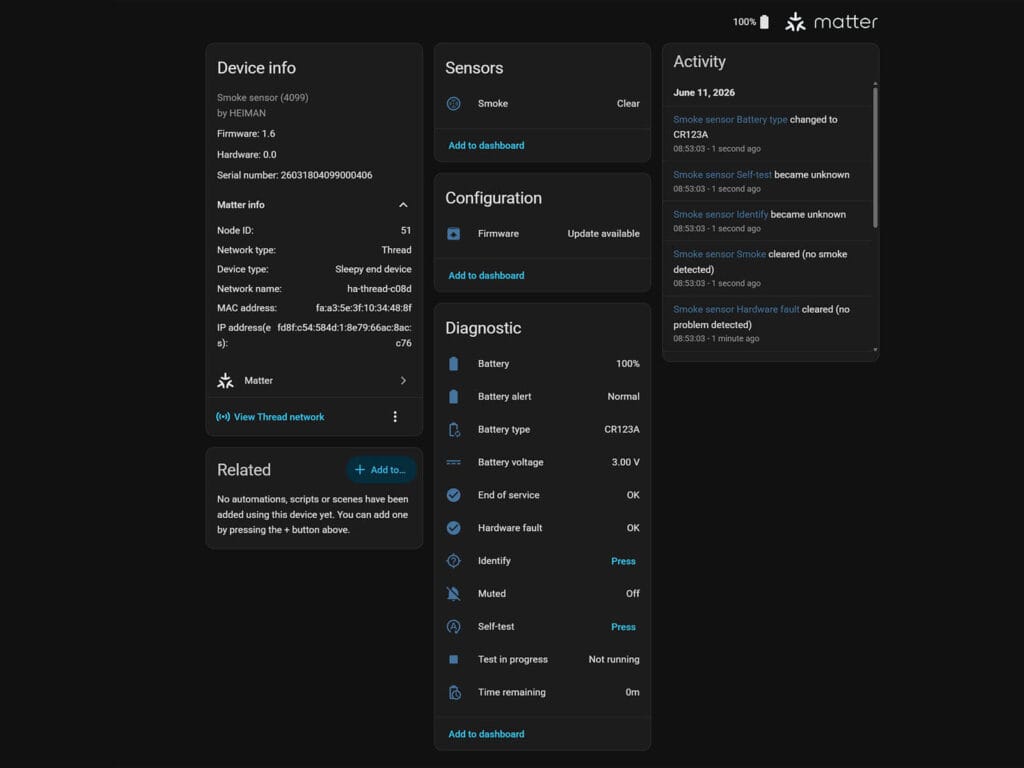The height and width of the screenshot is (768, 1024).
Task: Click the Test in progress Not running value
Action: [614, 660]
